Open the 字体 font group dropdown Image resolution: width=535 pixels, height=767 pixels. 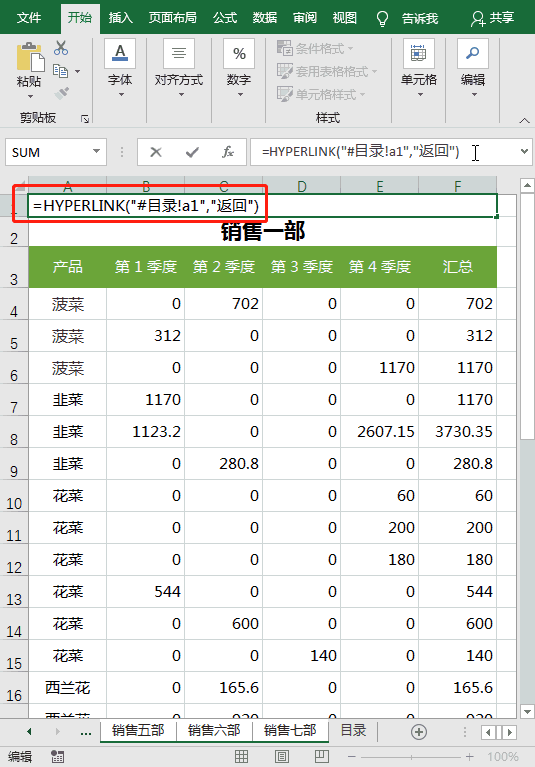pos(120,68)
